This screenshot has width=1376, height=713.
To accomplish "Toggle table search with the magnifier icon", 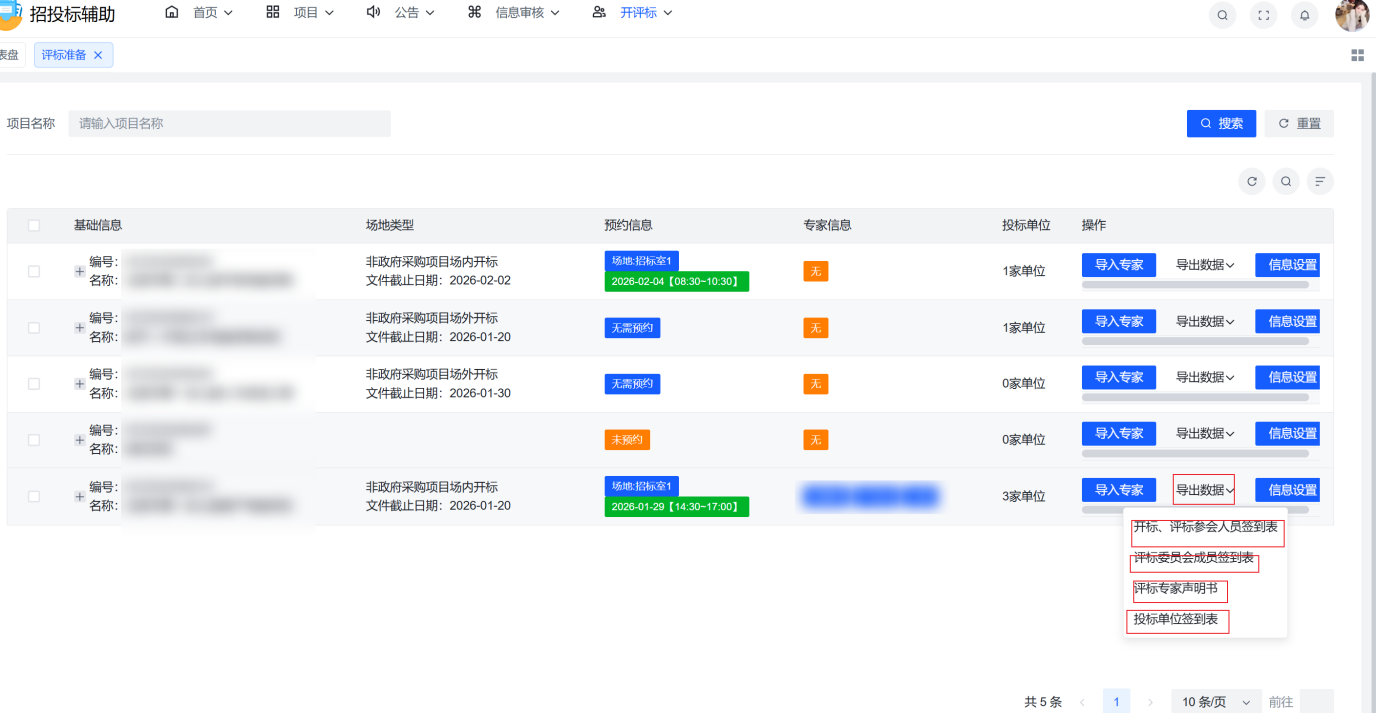I will coord(1286,181).
